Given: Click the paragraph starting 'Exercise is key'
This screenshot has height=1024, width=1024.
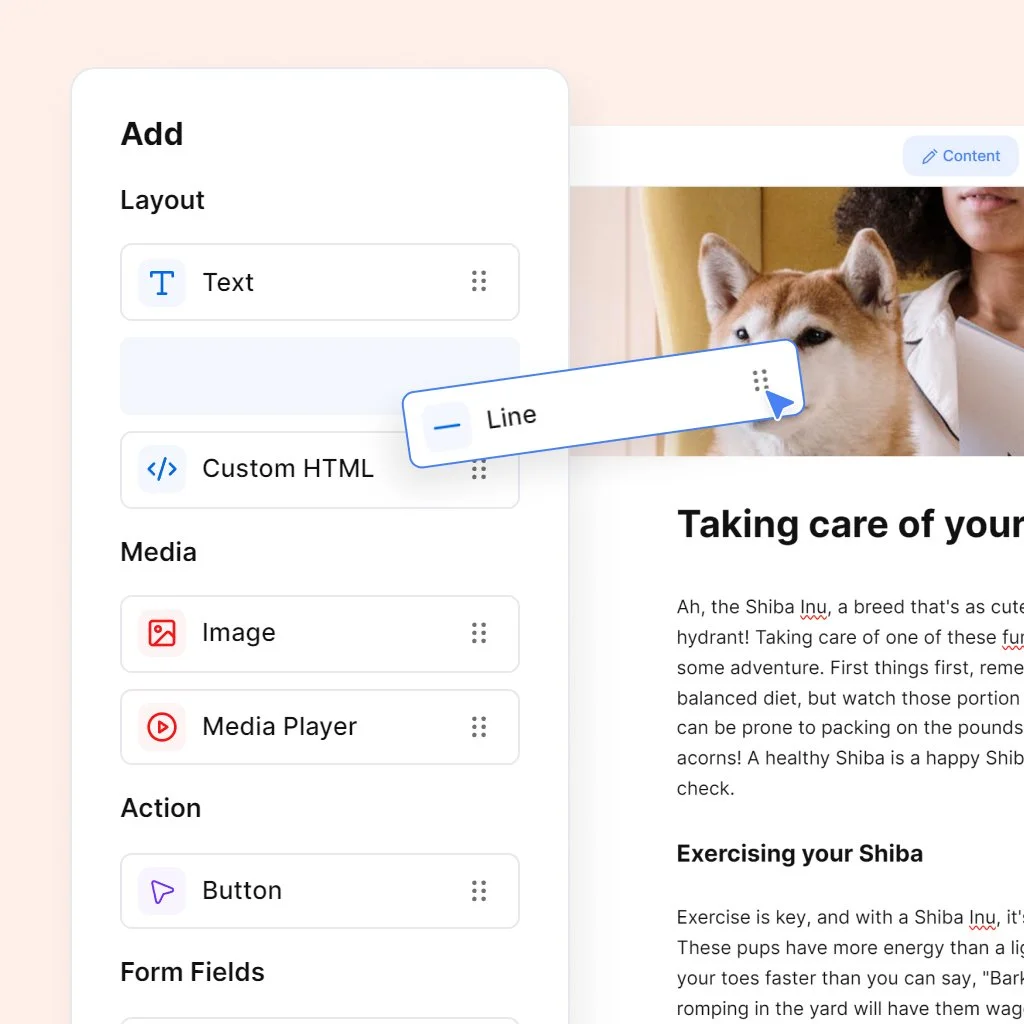Looking at the screenshot, I should (x=850, y=963).
